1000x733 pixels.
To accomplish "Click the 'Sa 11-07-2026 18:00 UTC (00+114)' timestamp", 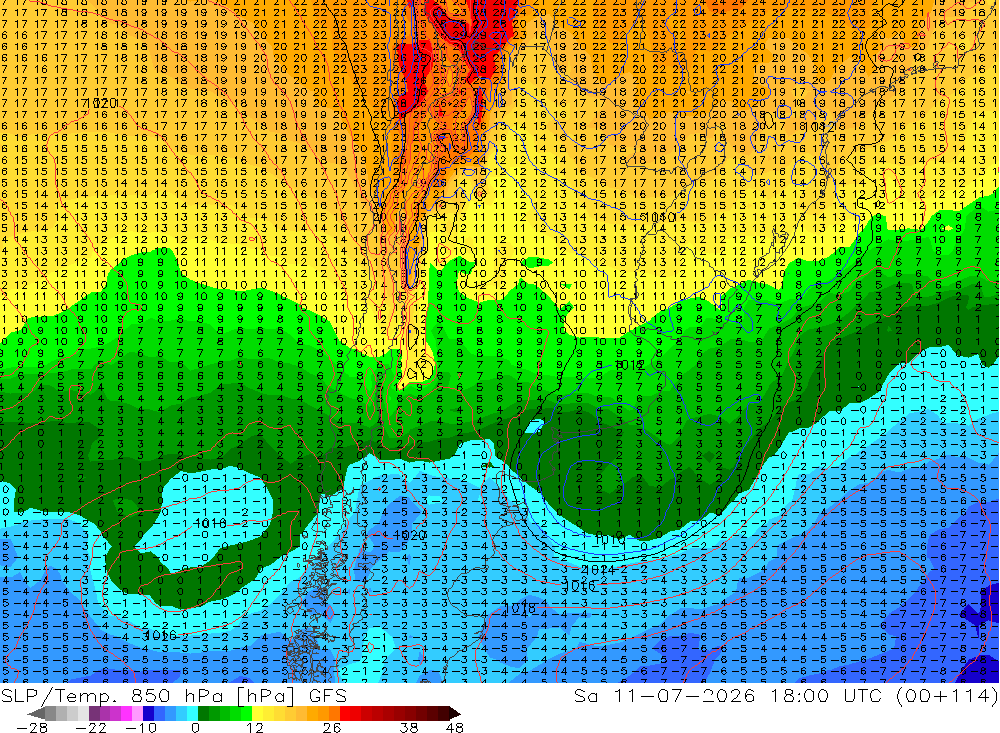I will pyautogui.click(x=786, y=695).
